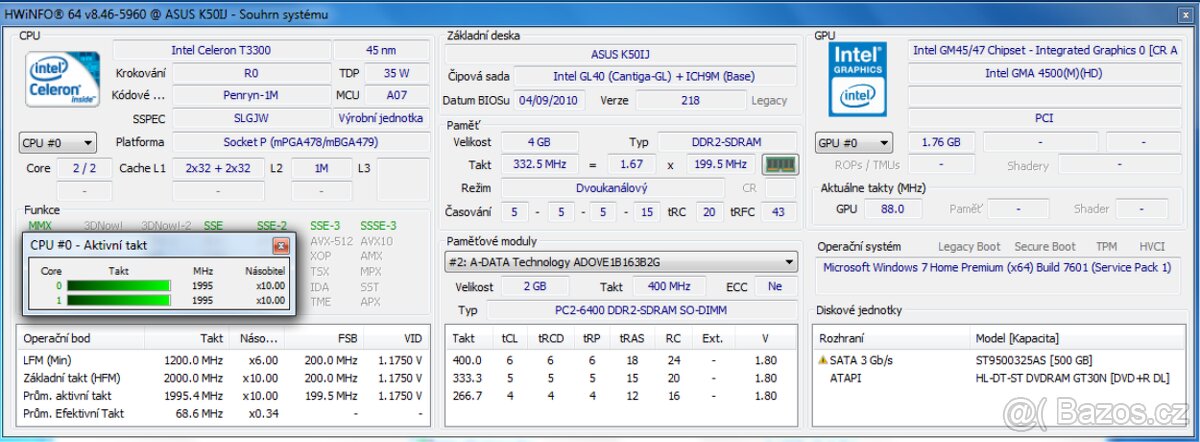
Task: Click the GPU memory value 1.76 GB
Action: pyautogui.click(x=940, y=142)
